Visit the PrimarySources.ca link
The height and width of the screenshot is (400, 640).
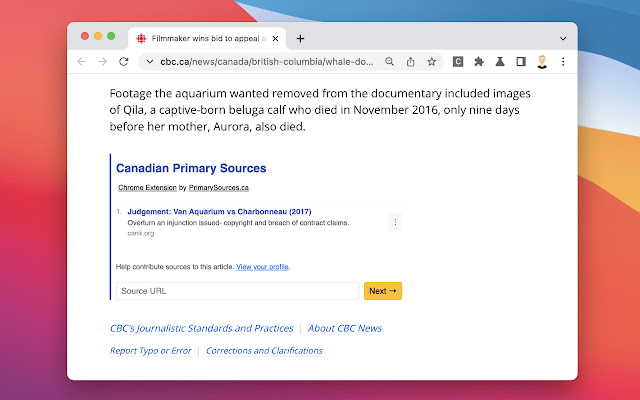click(218, 188)
